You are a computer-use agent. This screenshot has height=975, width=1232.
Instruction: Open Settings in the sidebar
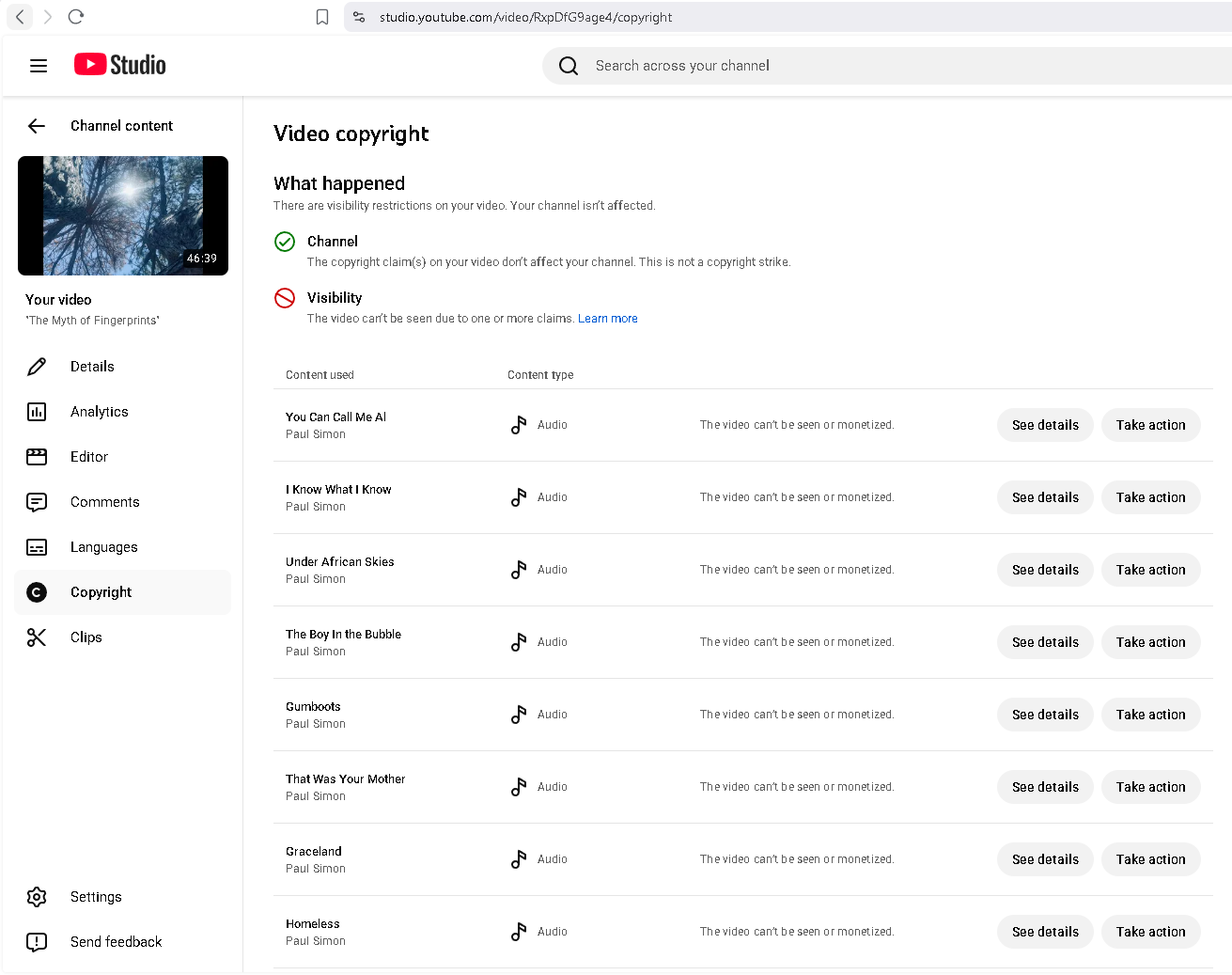coord(96,897)
